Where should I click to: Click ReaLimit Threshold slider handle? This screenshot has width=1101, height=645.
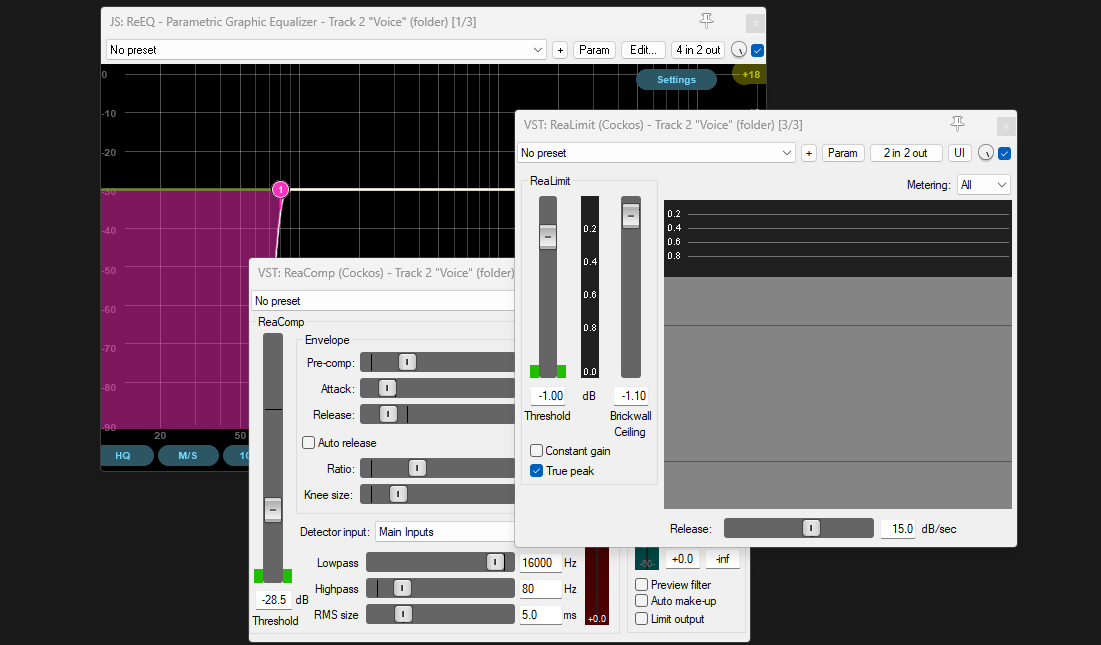548,237
